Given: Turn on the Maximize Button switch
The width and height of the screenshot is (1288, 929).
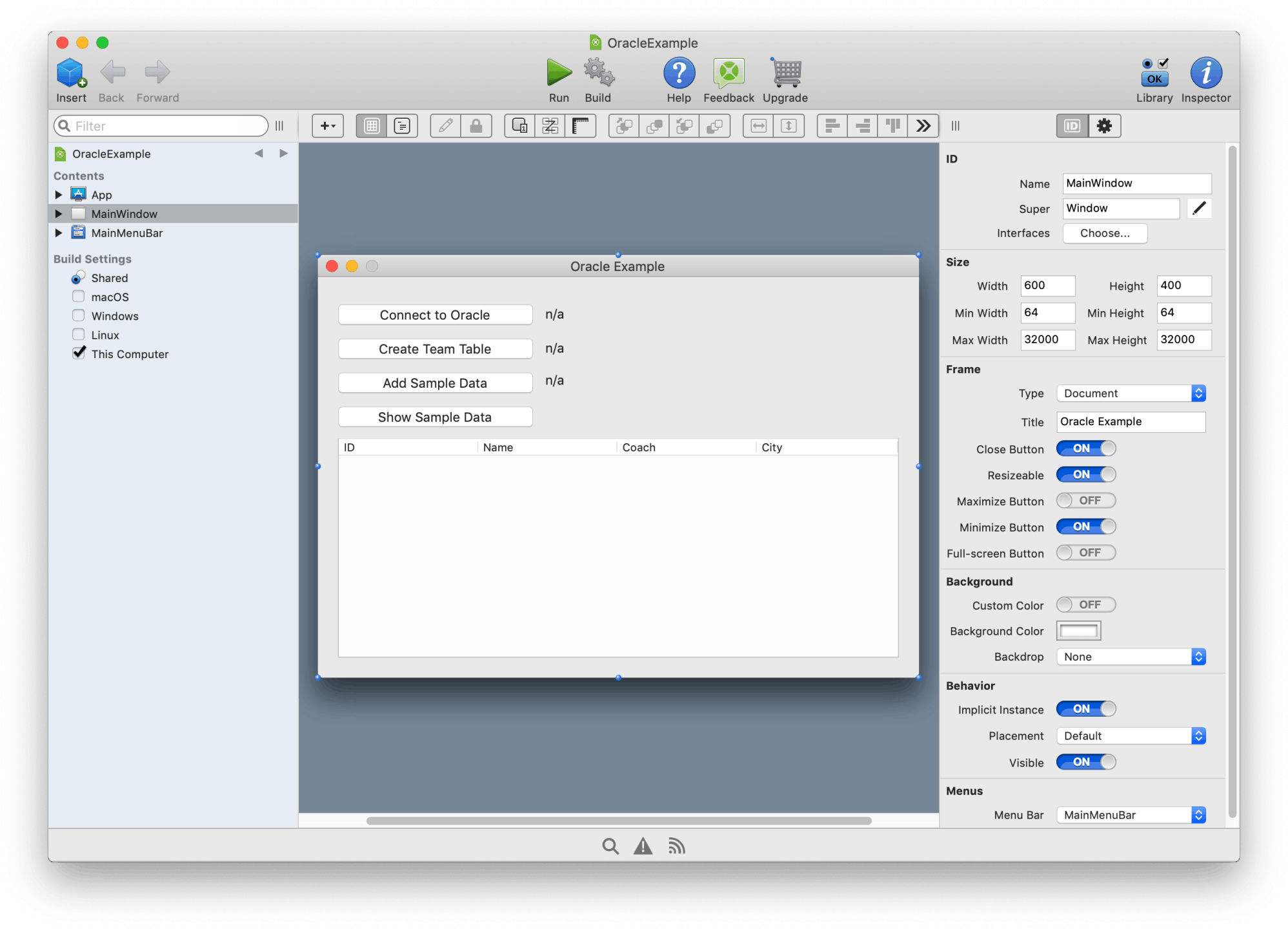Looking at the screenshot, I should click(1085, 501).
